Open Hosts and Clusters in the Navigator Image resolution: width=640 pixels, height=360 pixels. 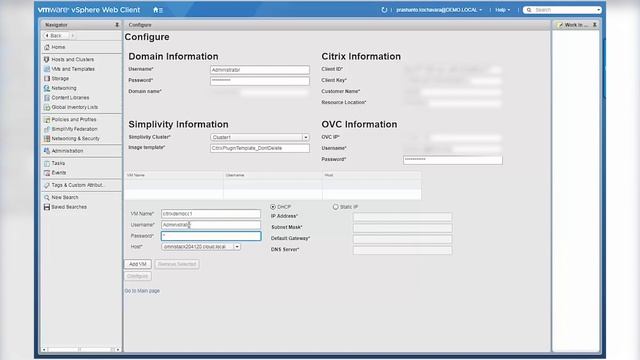coord(73,60)
